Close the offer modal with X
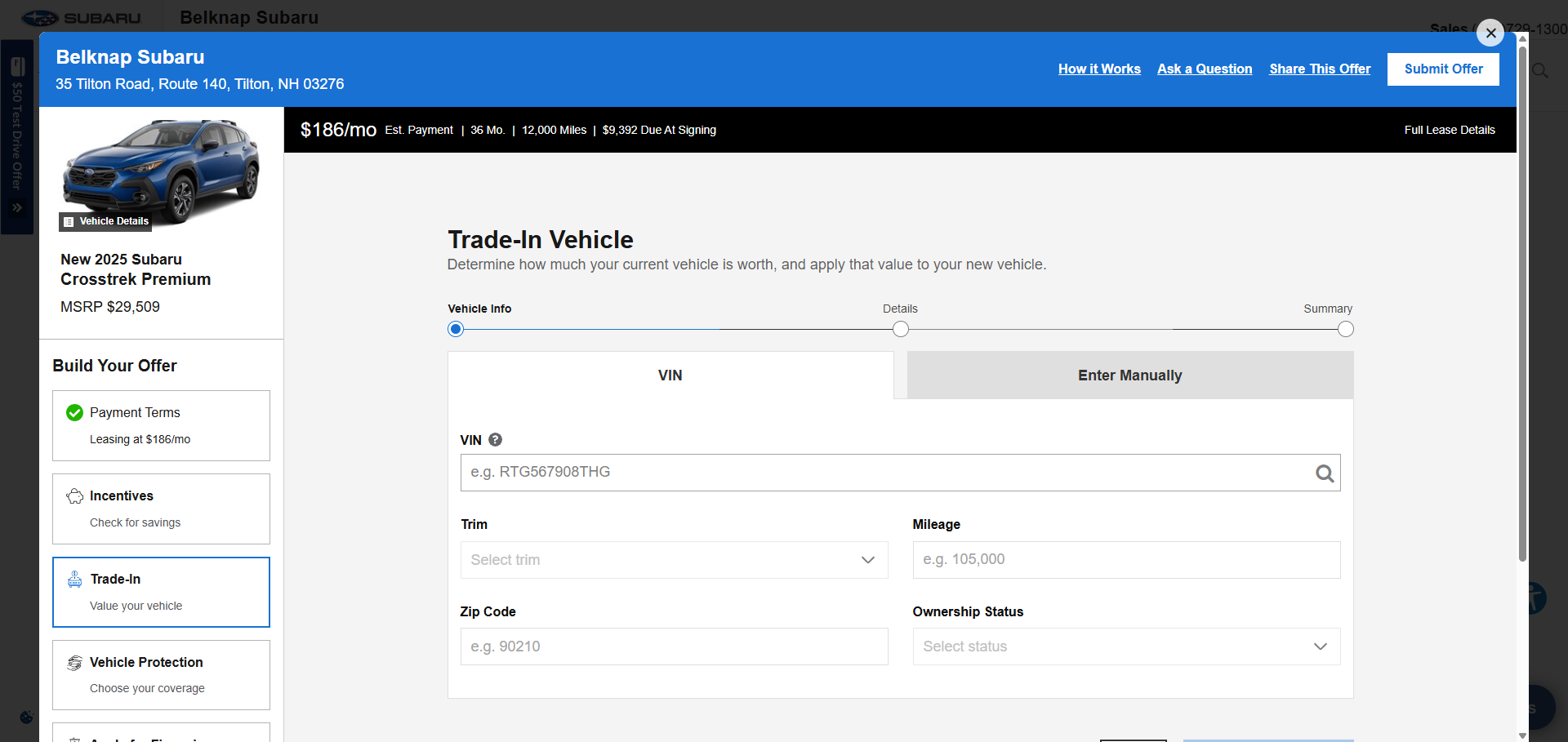Screen dimensions: 1568x742 point(1490,33)
